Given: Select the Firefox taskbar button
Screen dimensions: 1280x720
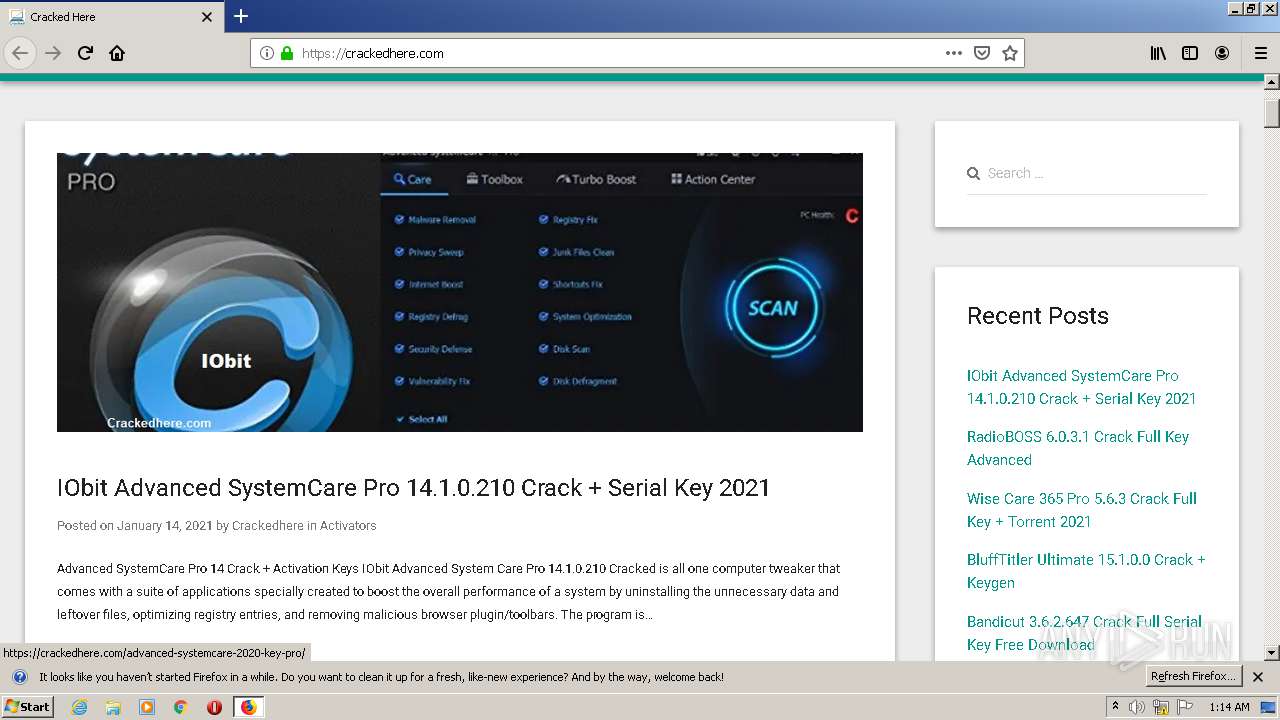Looking at the screenshot, I should (x=248, y=707).
